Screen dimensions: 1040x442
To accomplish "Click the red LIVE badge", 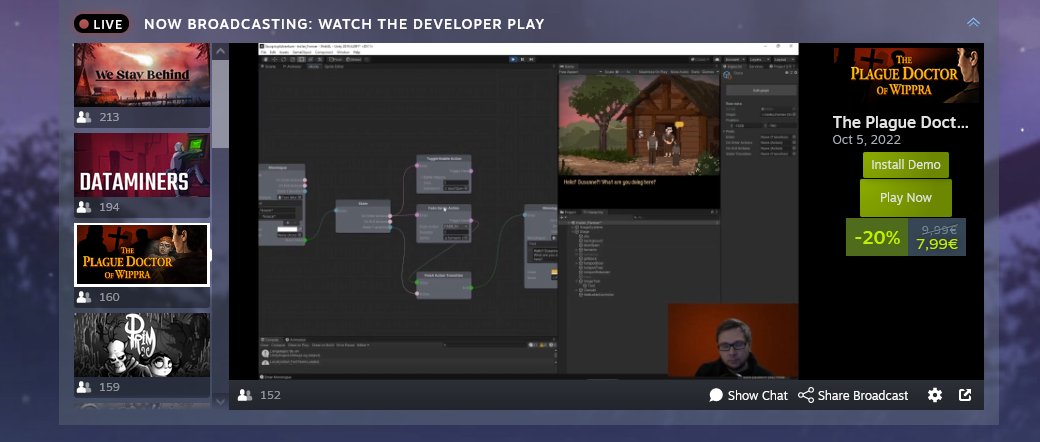I will click(101, 25).
